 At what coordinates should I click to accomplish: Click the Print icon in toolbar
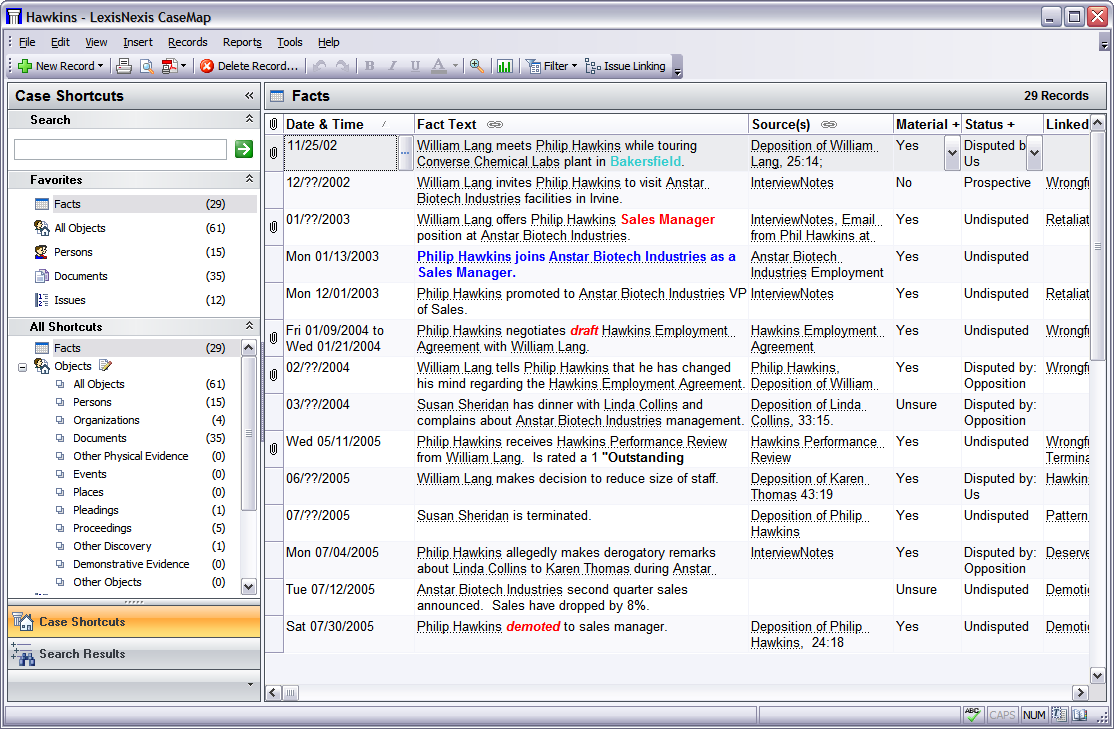(x=124, y=66)
